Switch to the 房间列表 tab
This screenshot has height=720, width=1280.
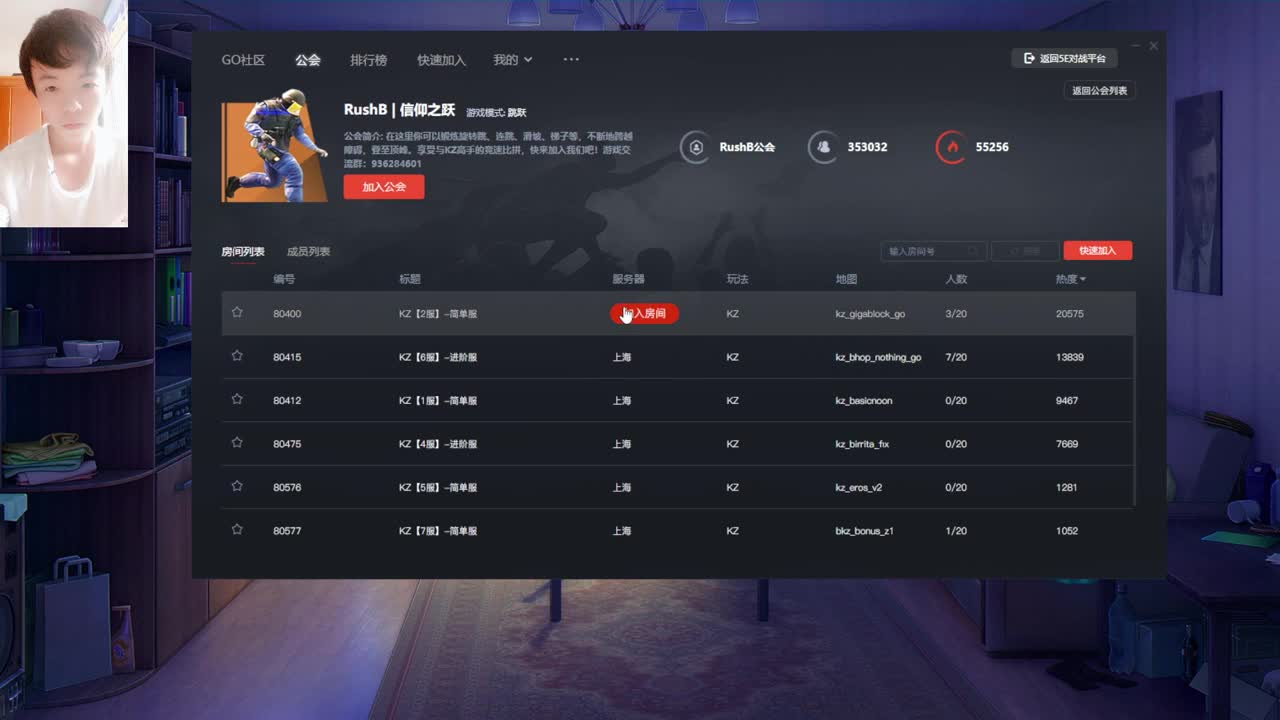tap(243, 252)
